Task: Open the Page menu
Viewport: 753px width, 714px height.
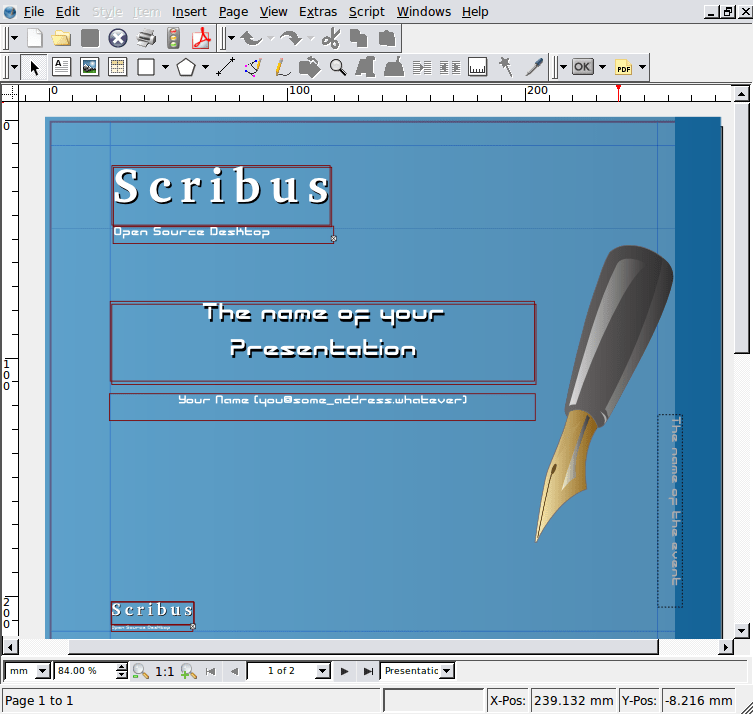Action: (233, 12)
